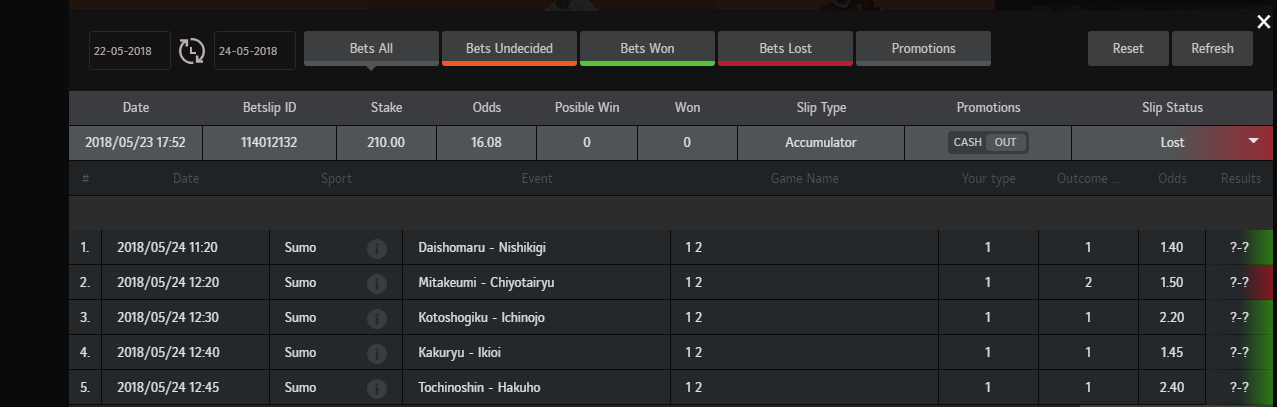Click info icon for Mitakeumi - Chiyotairyu

click(x=377, y=283)
